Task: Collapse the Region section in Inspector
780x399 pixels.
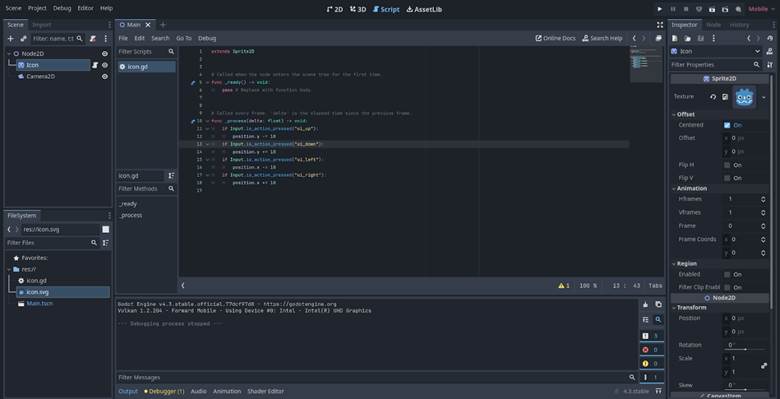Action: (x=674, y=264)
